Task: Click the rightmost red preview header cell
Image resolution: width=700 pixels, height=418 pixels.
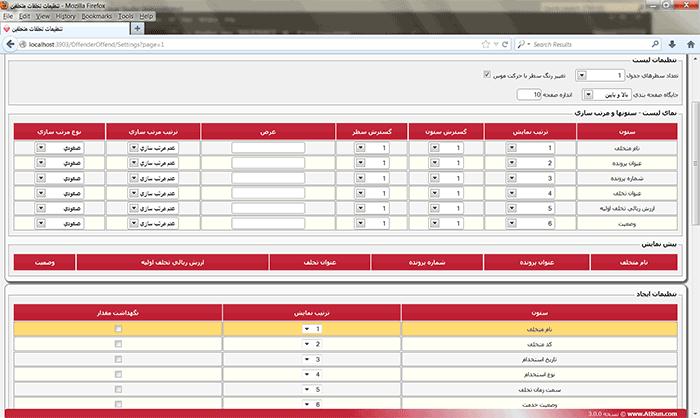Action: [633, 262]
